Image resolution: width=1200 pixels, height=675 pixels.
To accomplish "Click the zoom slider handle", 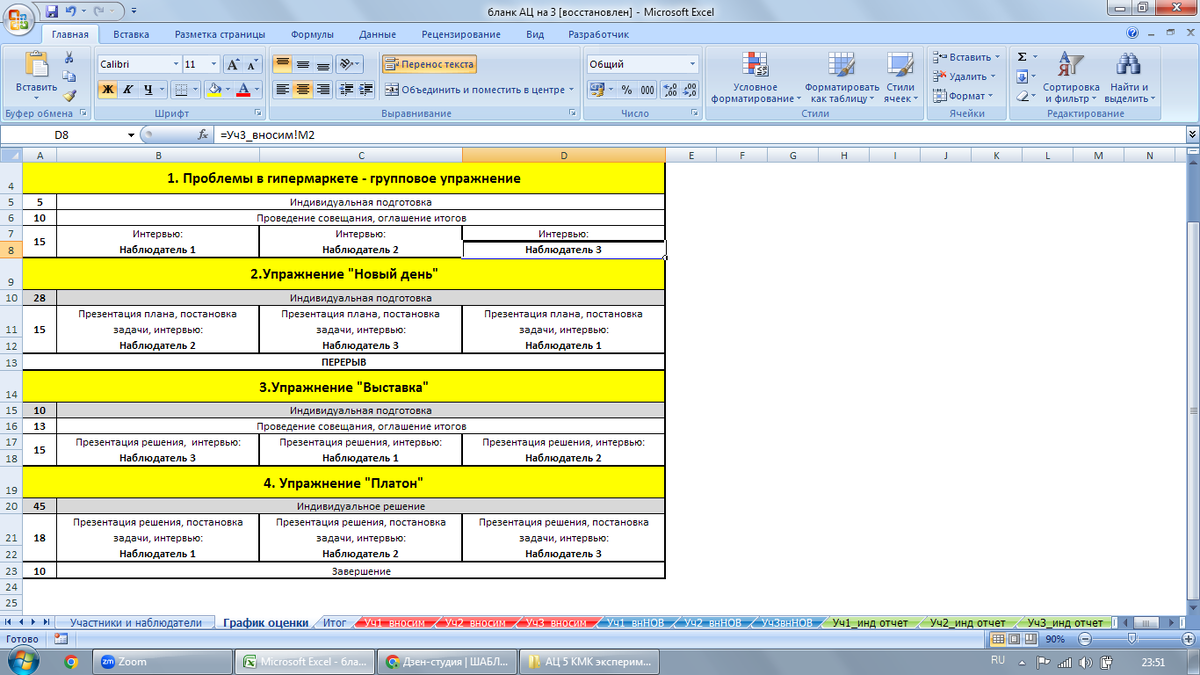I will [x=1131, y=638].
